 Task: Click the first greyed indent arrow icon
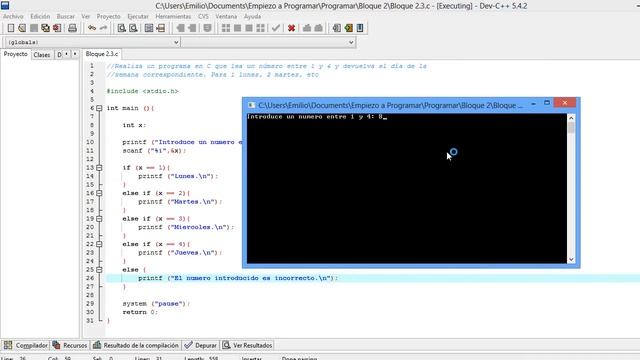pos(180,28)
